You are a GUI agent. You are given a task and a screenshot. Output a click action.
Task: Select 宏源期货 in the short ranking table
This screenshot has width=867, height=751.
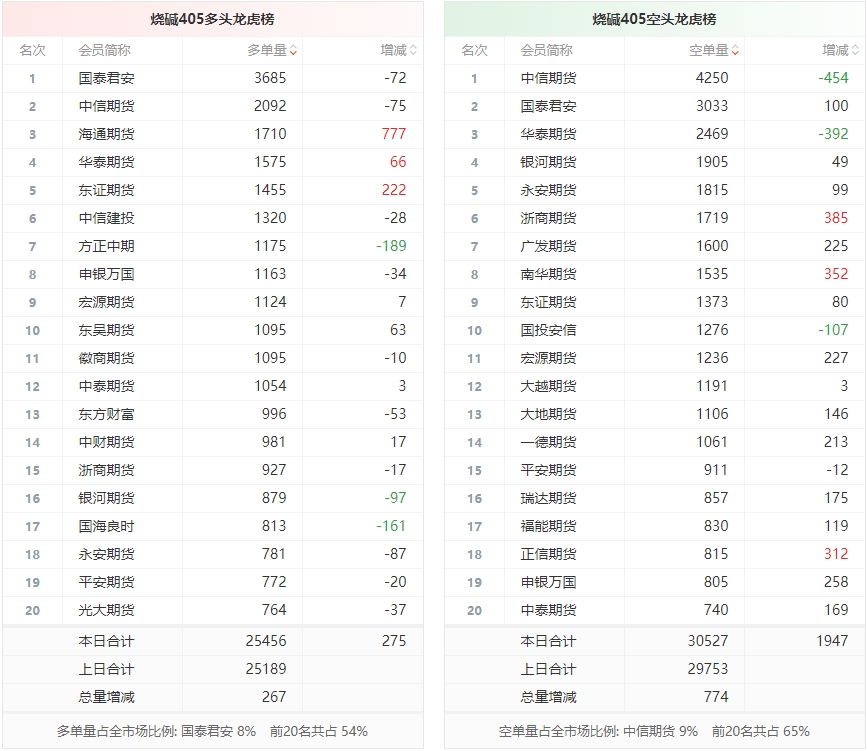tap(548, 359)
